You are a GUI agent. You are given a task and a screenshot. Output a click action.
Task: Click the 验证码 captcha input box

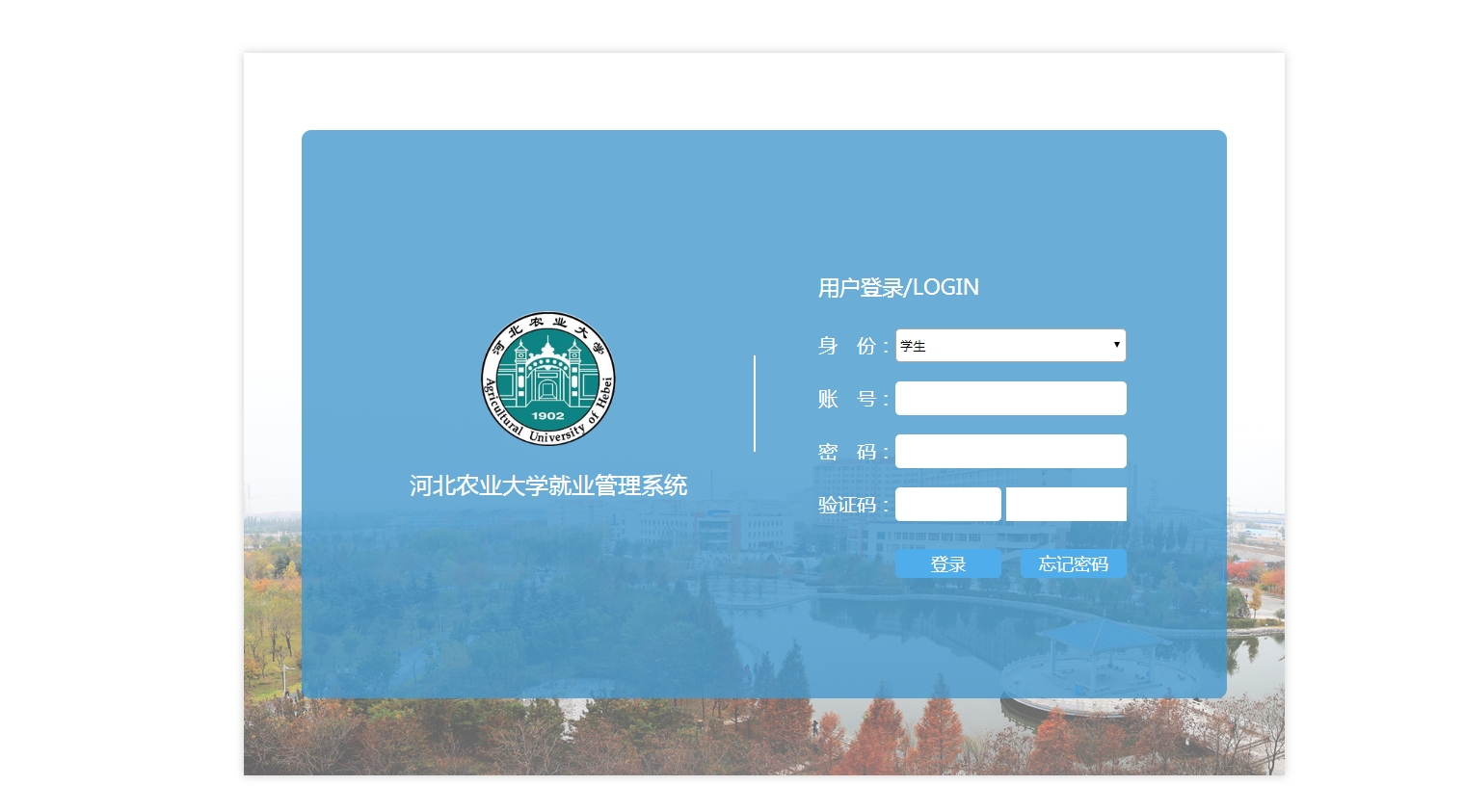[947, 504]
